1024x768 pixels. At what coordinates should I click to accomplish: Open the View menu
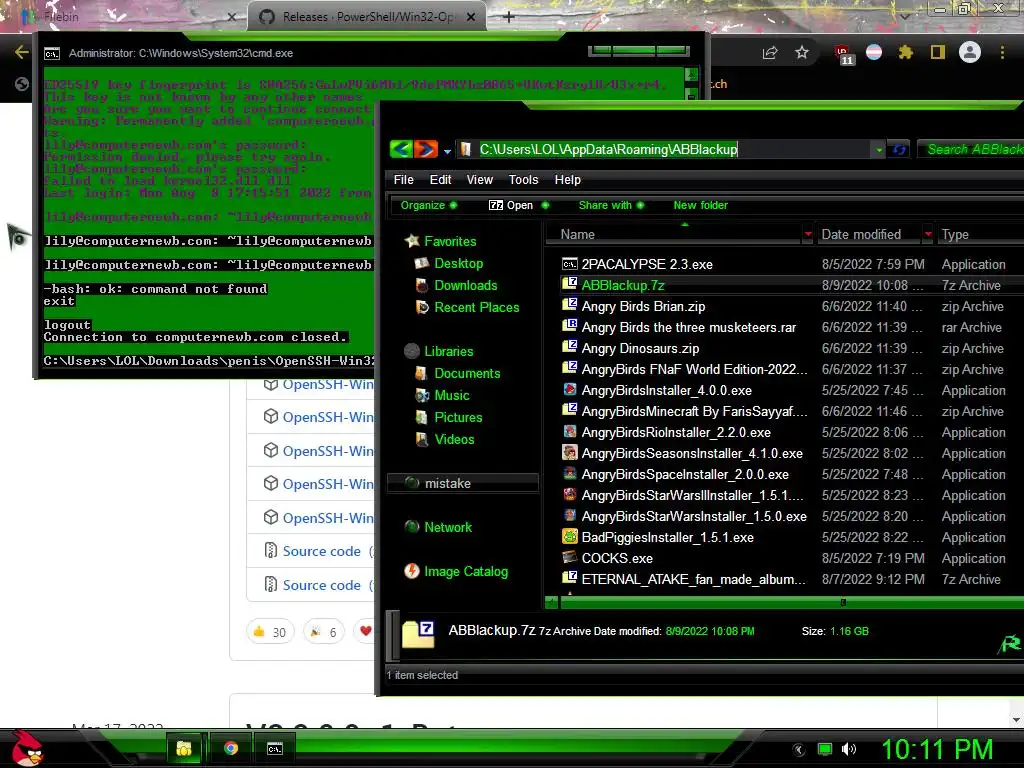point(479,180)
